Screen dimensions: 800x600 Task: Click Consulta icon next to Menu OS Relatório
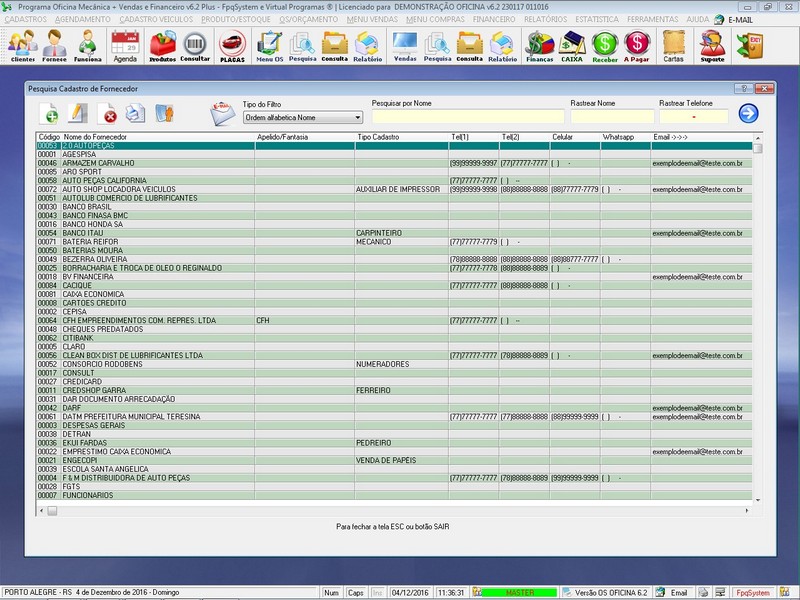(335, 46)
